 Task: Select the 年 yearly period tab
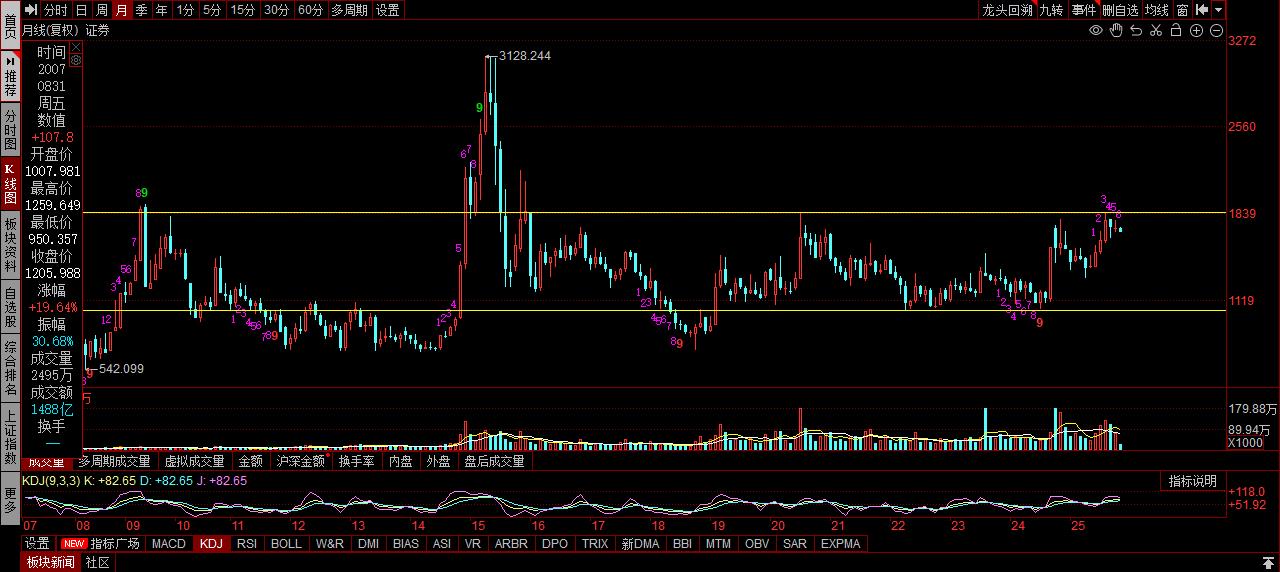pyautogui.click(x=161, y=10)
